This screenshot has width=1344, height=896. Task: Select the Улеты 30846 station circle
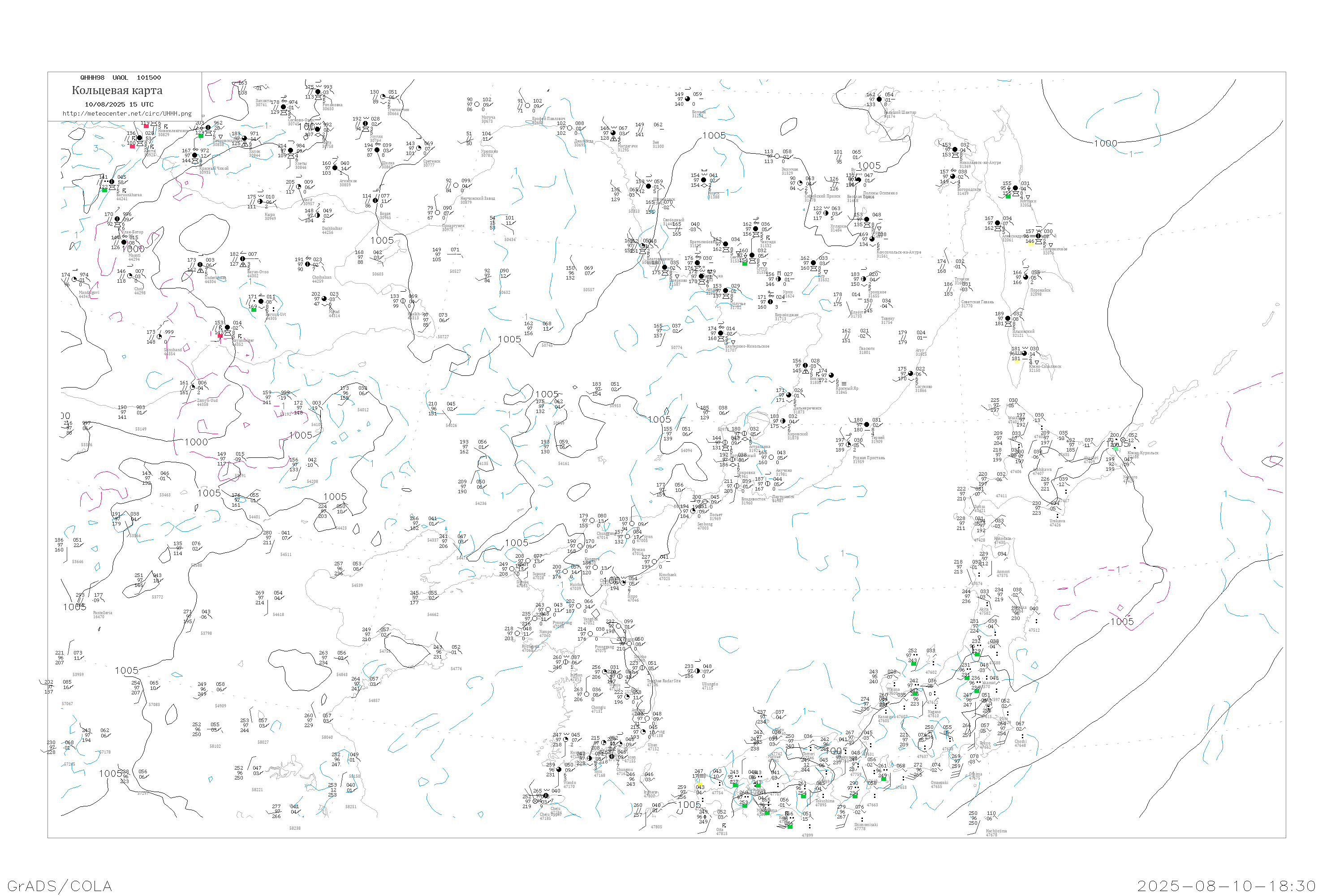pos(291,151)
